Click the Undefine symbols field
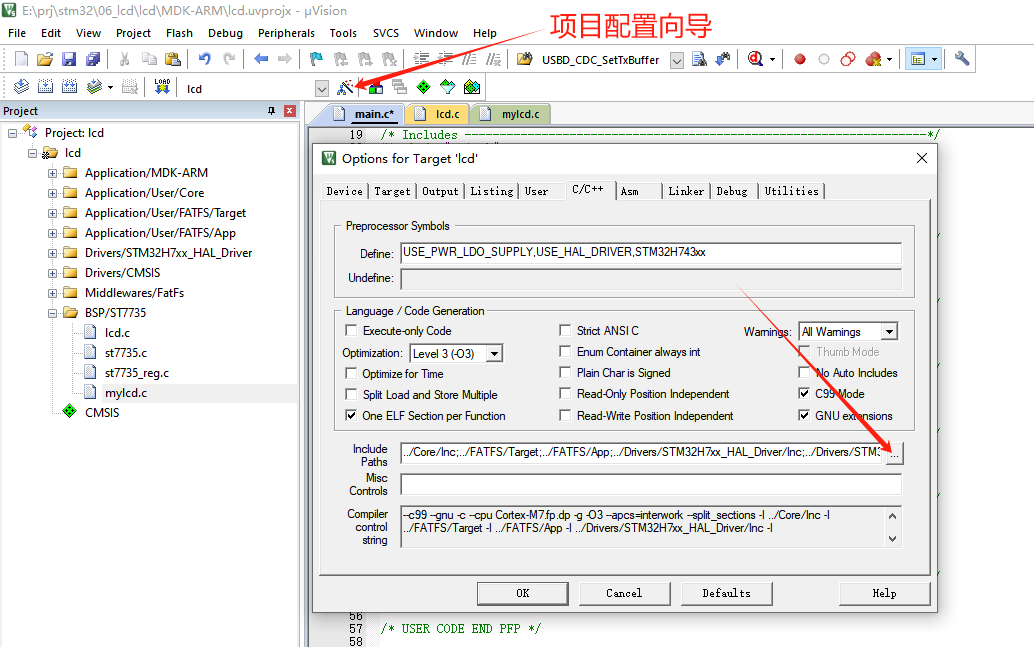The height and width of the screenshot is (647, 1034). point(651,278)
